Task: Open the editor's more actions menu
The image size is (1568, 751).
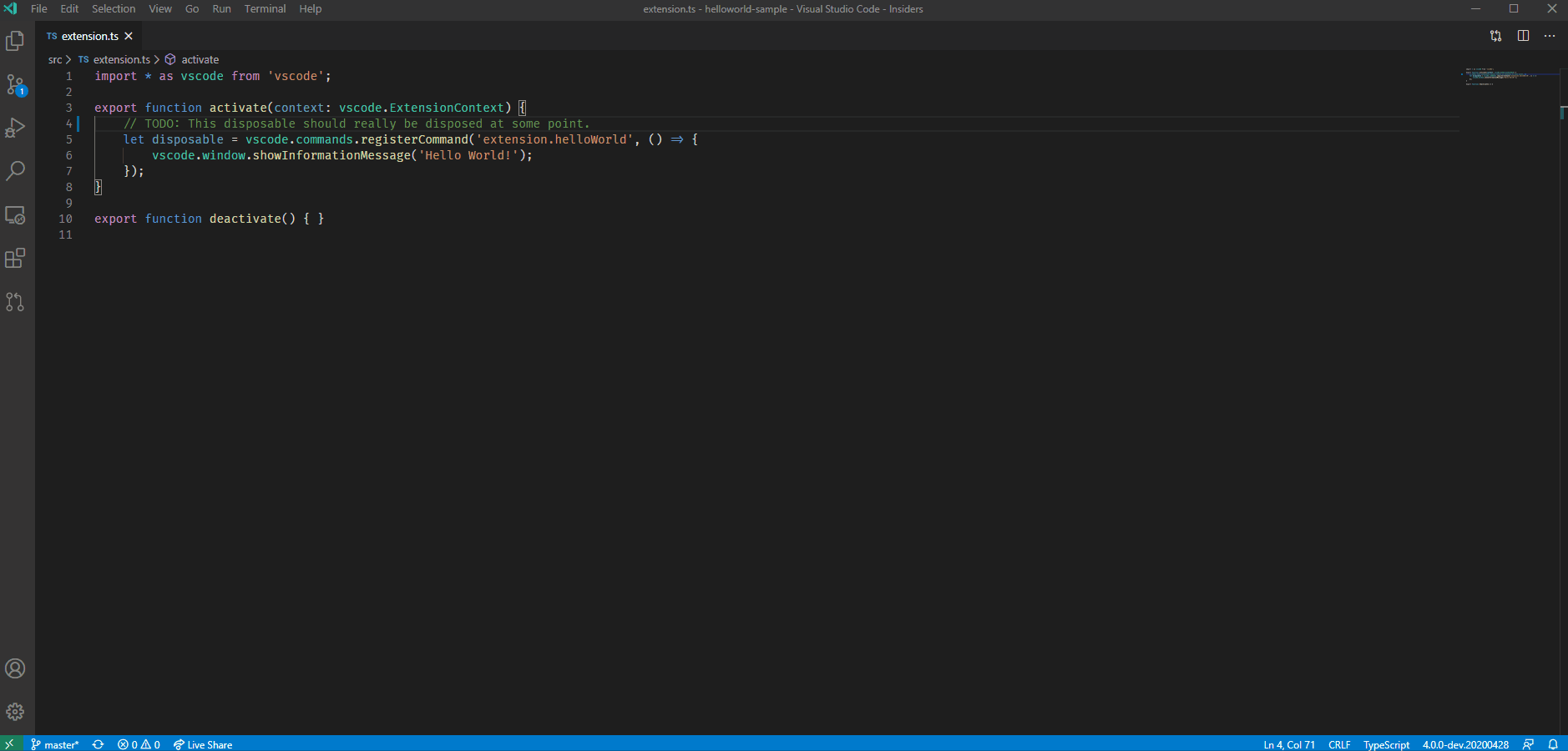Action: point(1550,36)
